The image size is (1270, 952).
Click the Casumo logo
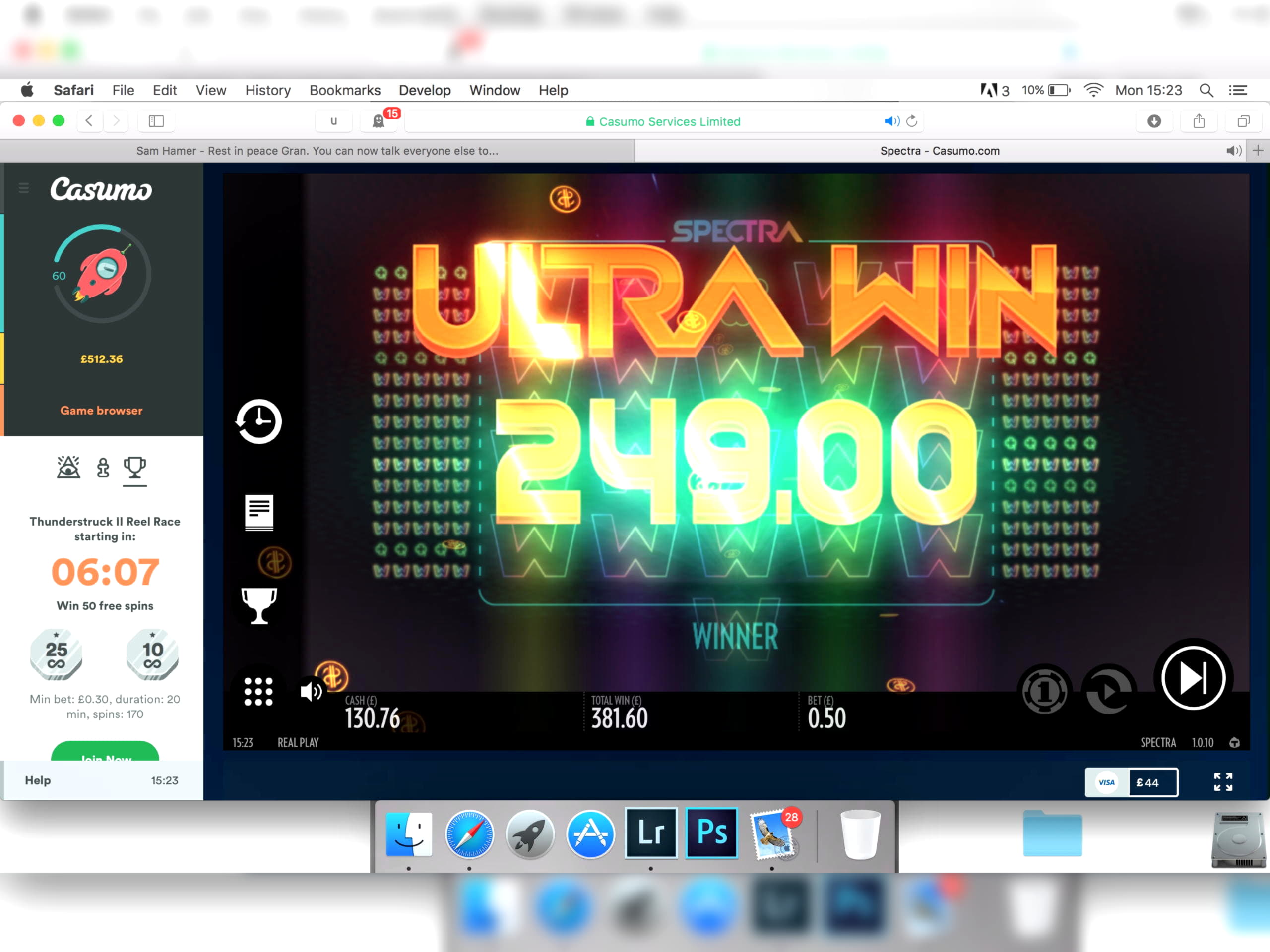[x=101, y=189]
